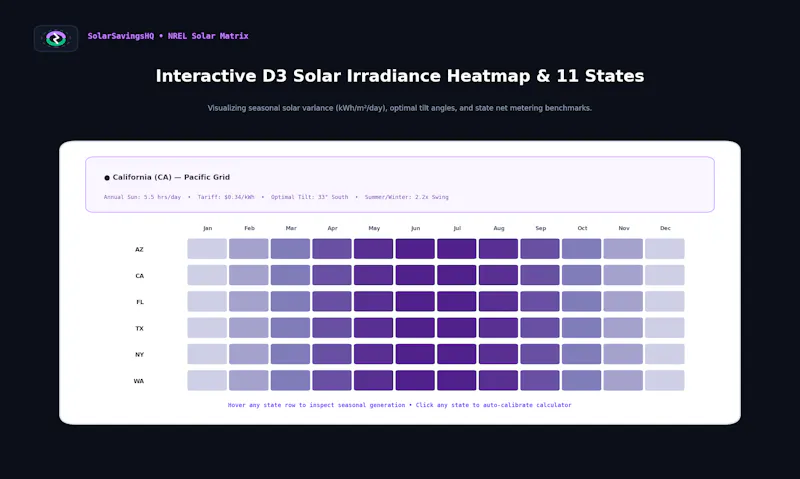Screen dimensions: 800x479
Task: Select the CA state row label
Action: 139,275
